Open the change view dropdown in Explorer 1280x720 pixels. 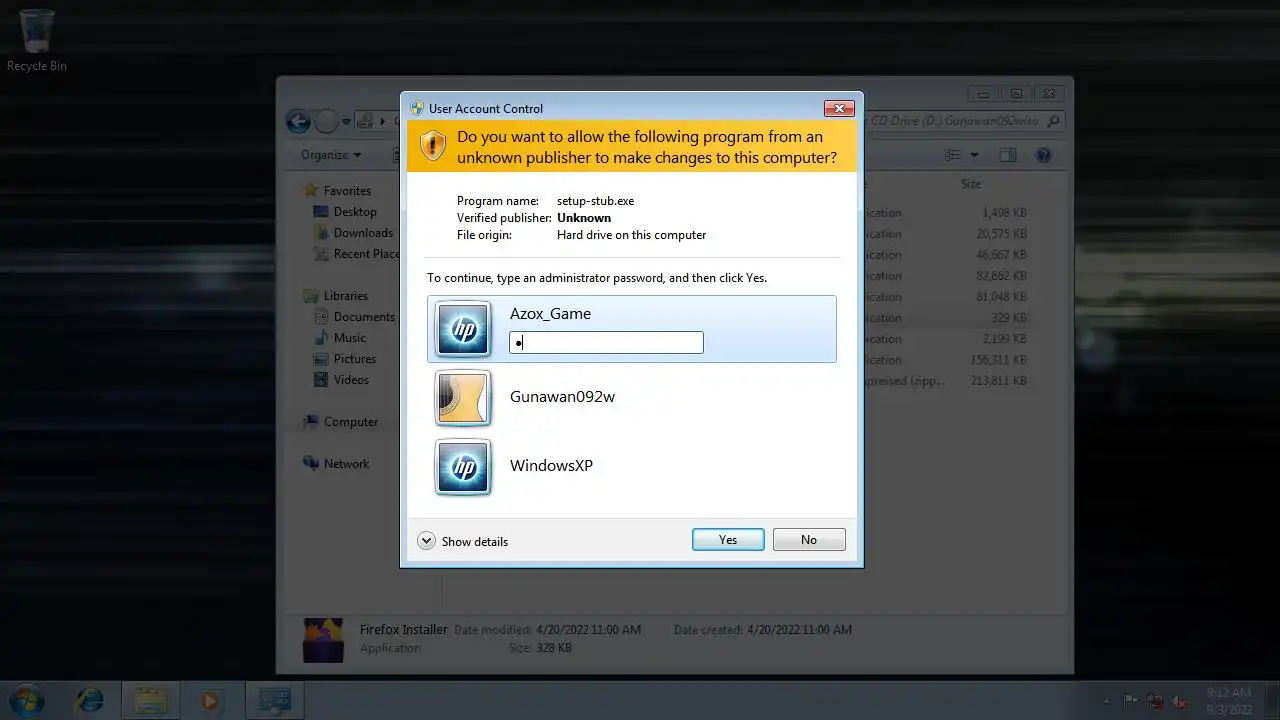975,155
